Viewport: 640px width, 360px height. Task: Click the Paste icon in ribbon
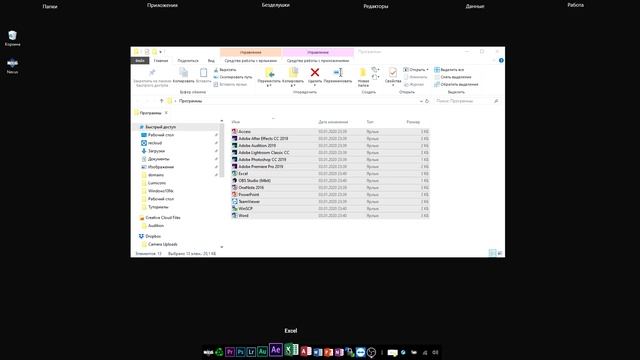tap(203, 73)
